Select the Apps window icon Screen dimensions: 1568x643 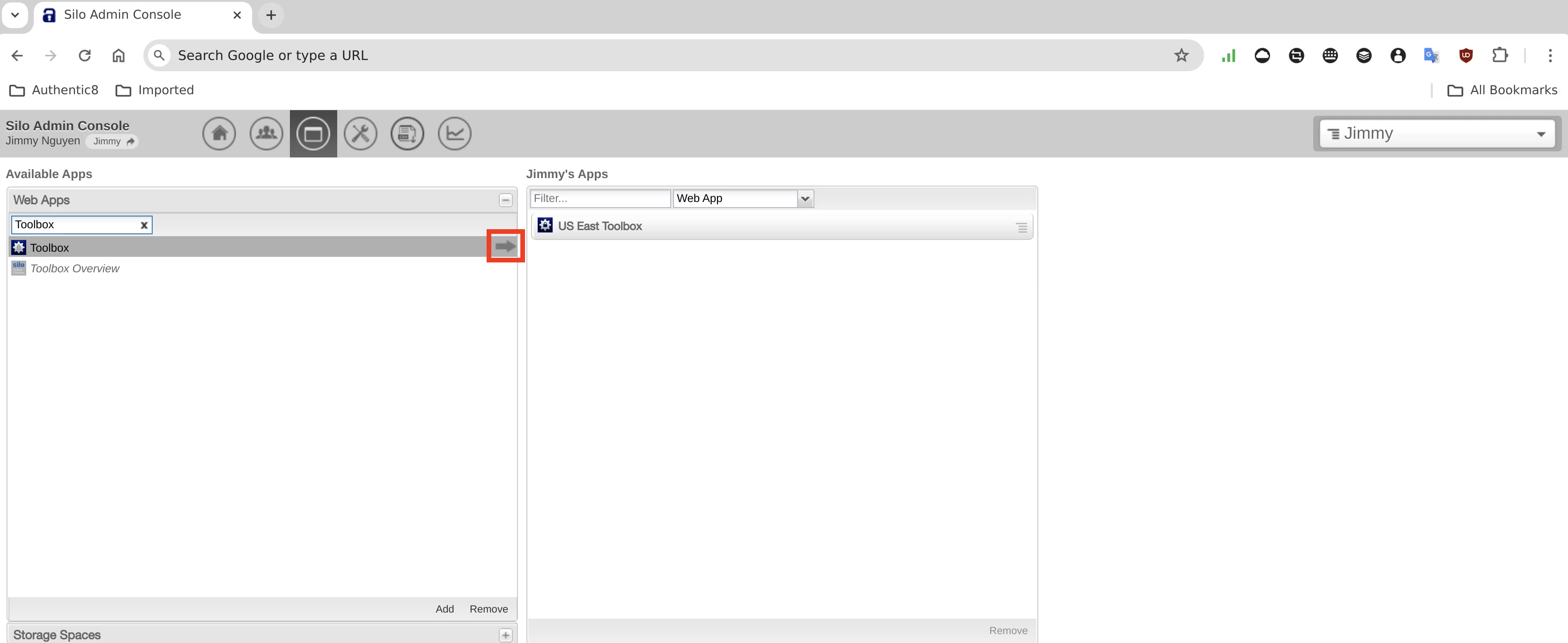click(x=313, y=134)
